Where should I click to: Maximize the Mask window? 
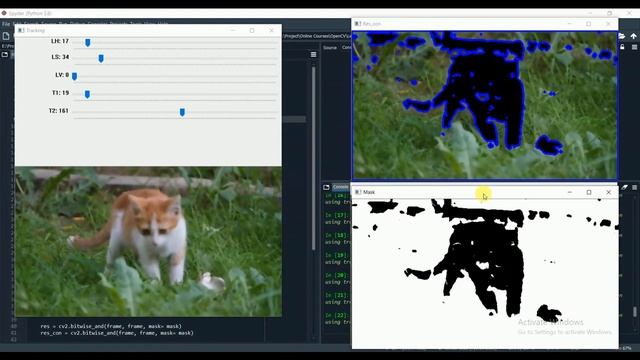[x=589, y=192]
